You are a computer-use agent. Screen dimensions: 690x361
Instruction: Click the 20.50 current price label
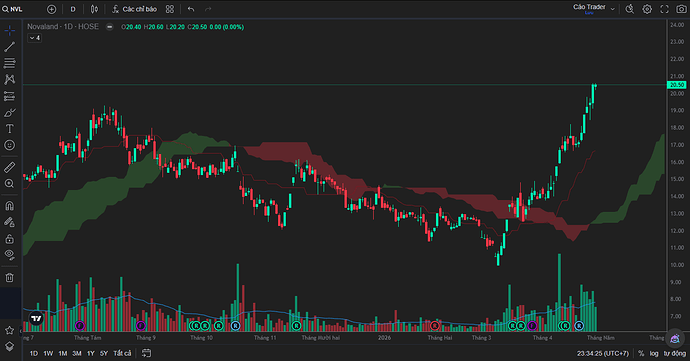point(676,85)
